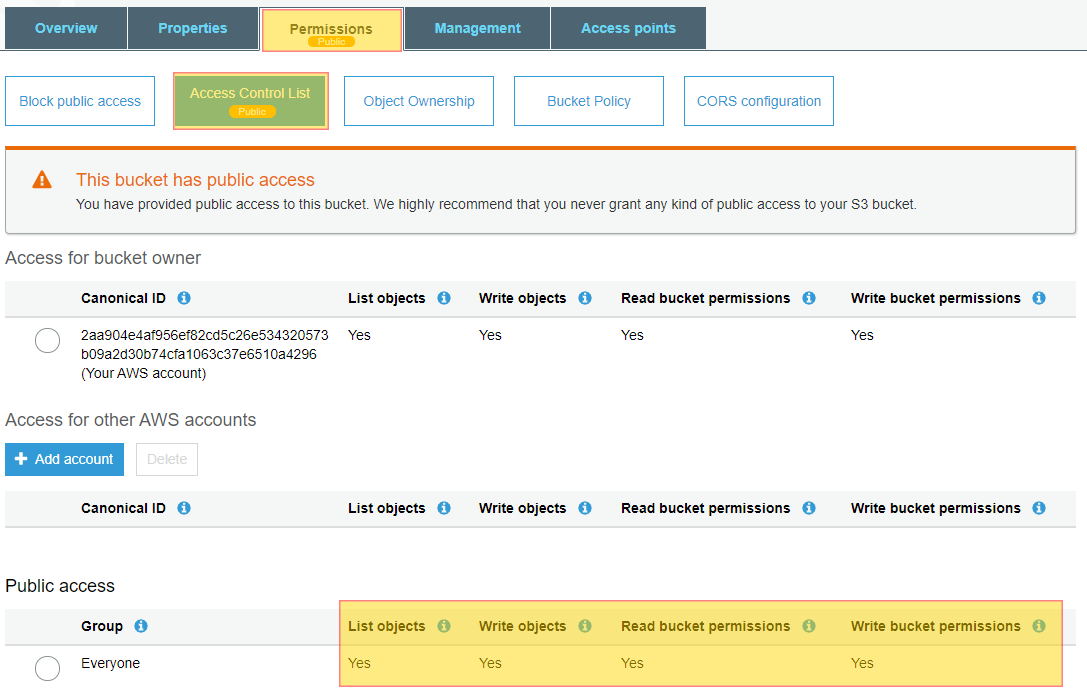This screenshot has height=699, width=1087.
Task: Click 'Access for other AWS accounts' heading
Action: click(x=130, y=420)
